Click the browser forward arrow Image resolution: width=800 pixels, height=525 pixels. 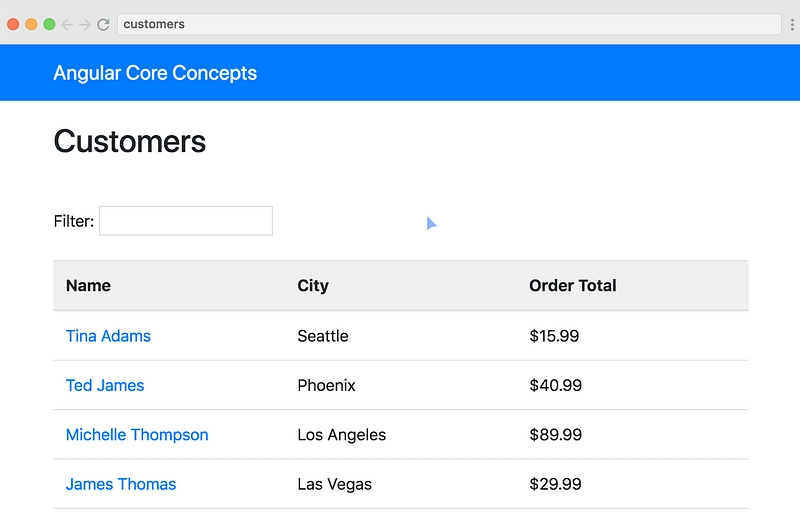tap(85, 24)
